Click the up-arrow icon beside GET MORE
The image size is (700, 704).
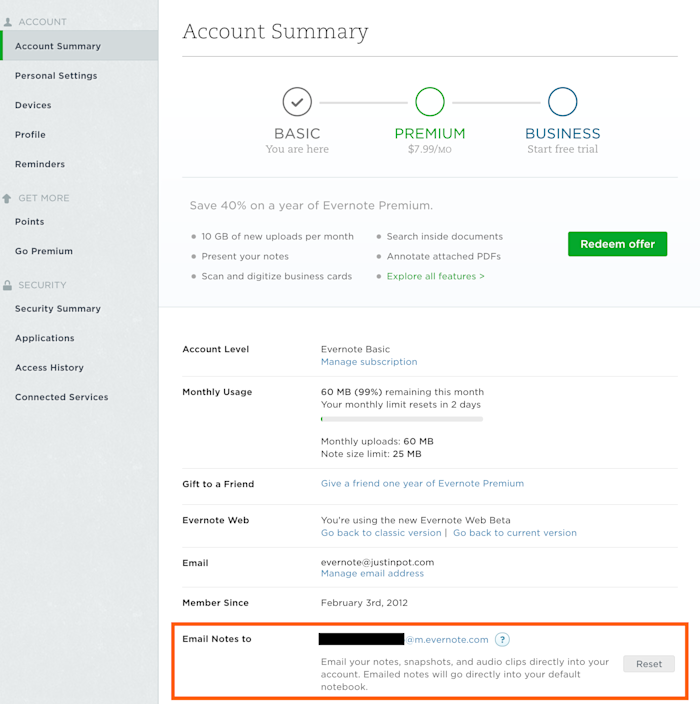click(x=7, y=198)
